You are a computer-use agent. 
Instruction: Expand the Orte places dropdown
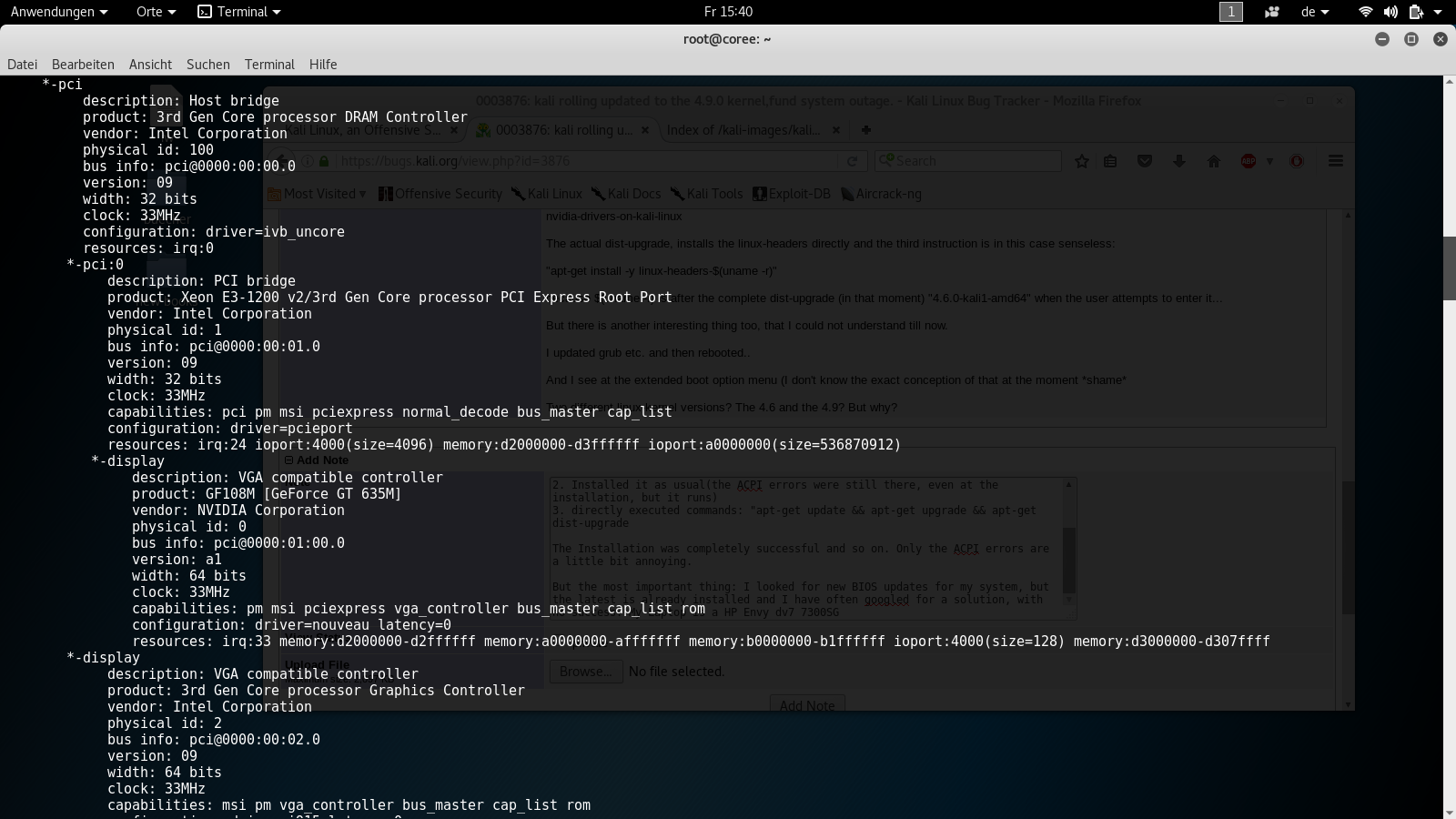tap(156, 12)
